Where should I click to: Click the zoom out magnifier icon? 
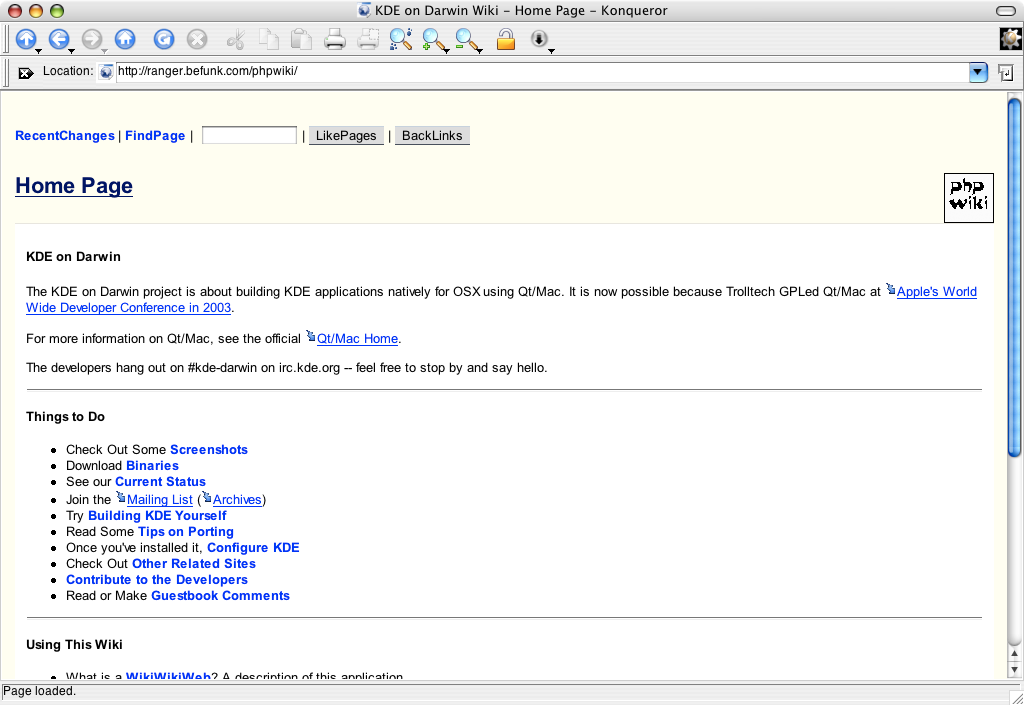pyautogui.click(x=466, y=39)
